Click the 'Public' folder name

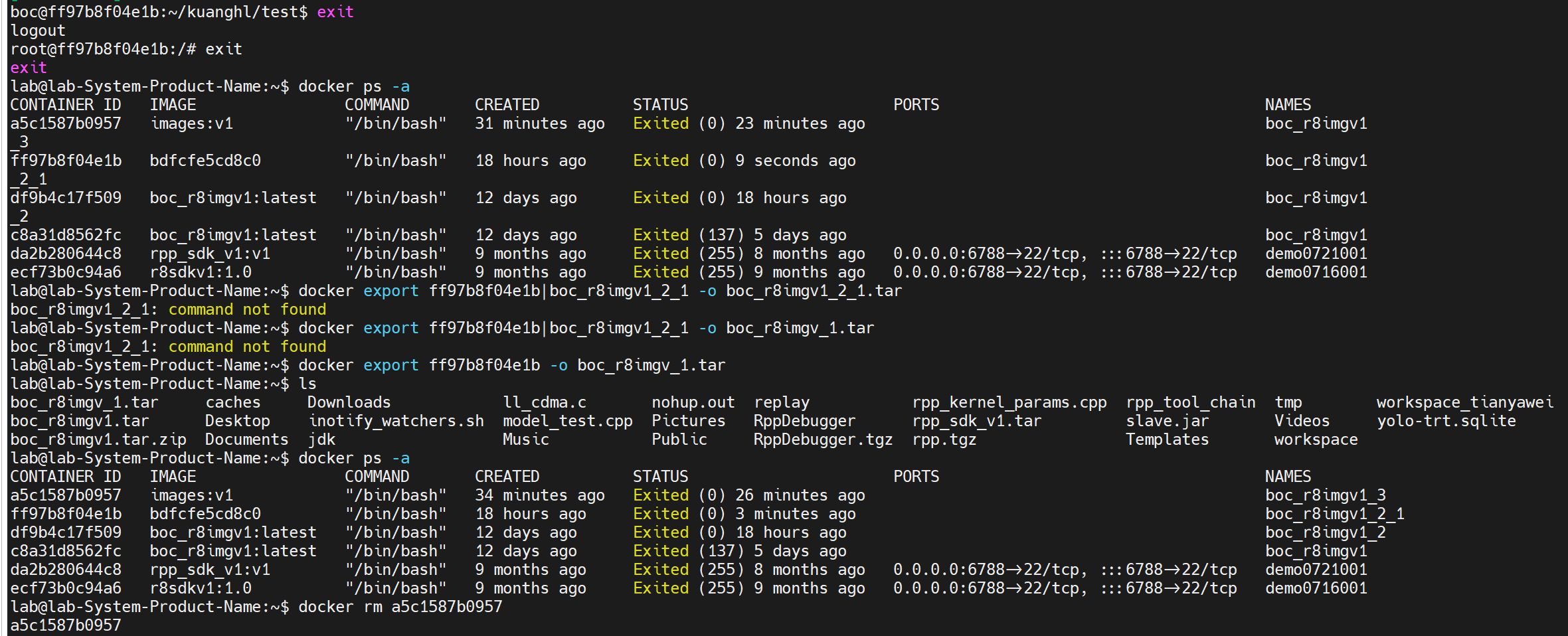(679, 439)
